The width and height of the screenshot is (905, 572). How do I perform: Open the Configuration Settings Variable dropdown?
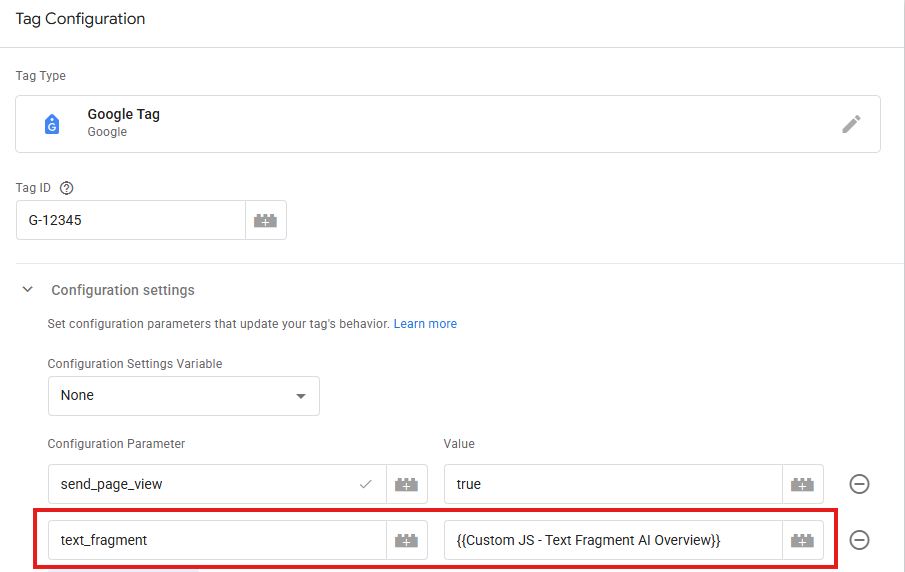[184, 396]
